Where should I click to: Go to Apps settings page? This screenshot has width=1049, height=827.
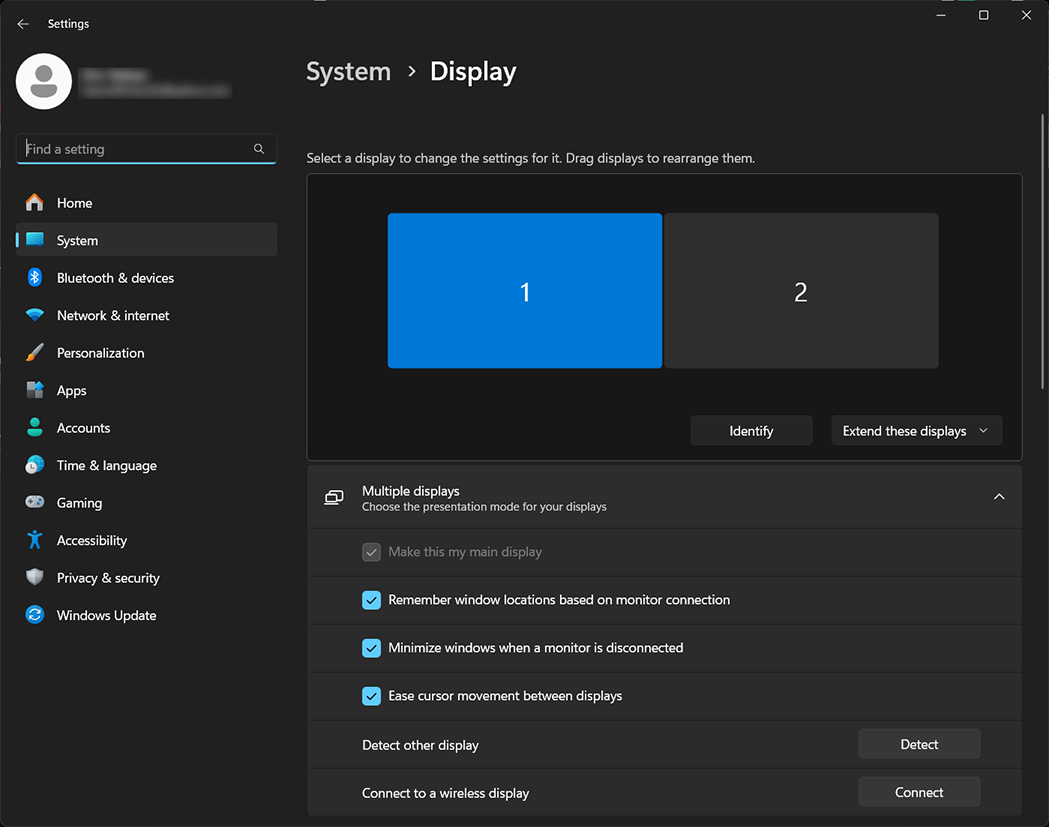(72, 391)
